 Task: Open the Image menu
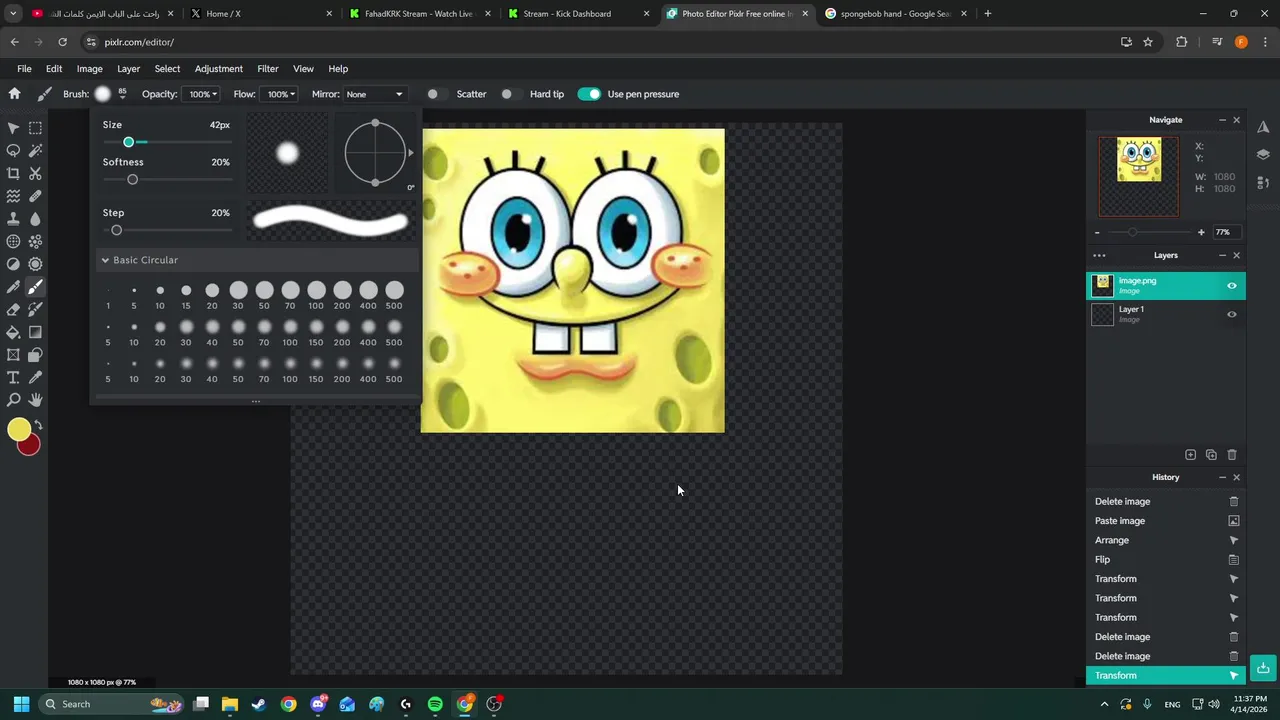point(89,69)
